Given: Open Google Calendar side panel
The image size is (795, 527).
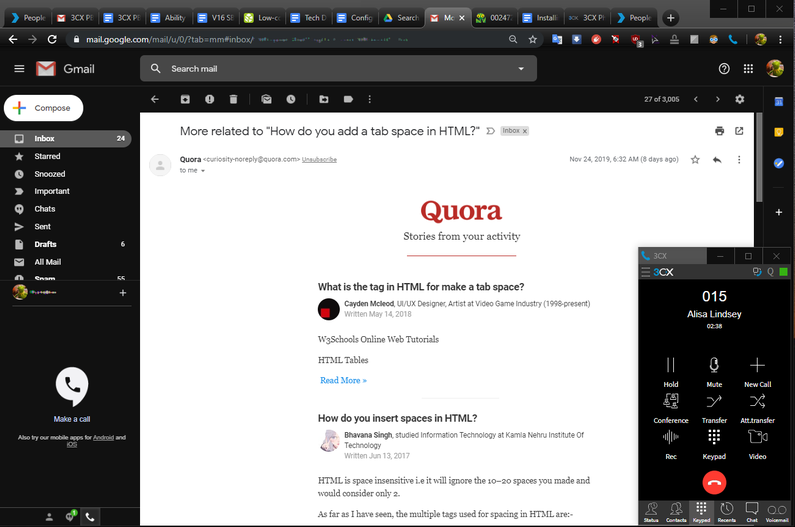Looking at the screenshot, I should 779,102.
